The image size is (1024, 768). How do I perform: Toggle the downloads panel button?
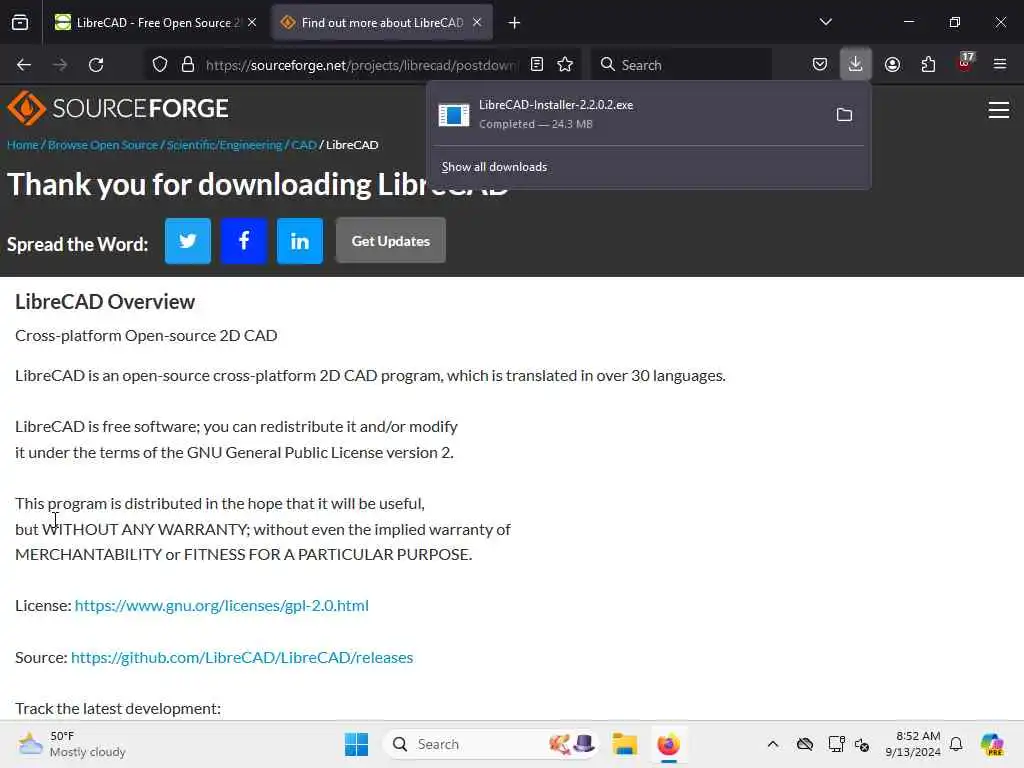(856, 65)
